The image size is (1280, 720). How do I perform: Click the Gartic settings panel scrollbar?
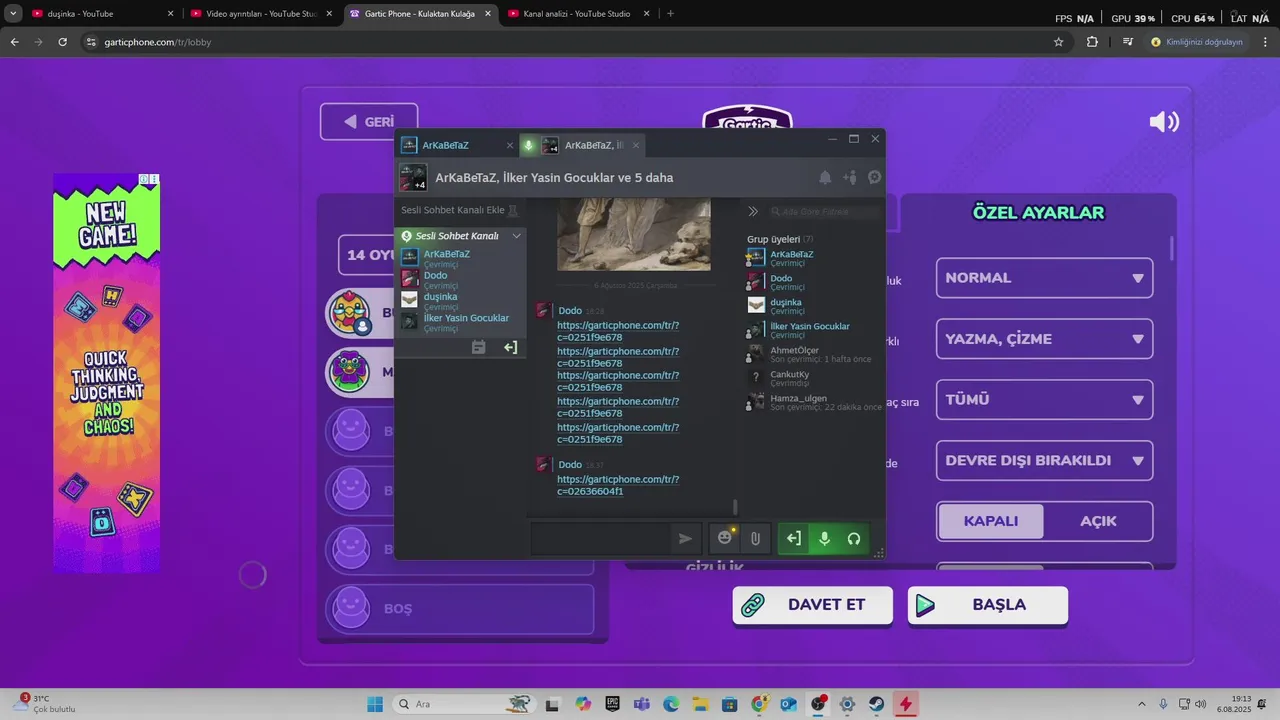coord(1171,248)
